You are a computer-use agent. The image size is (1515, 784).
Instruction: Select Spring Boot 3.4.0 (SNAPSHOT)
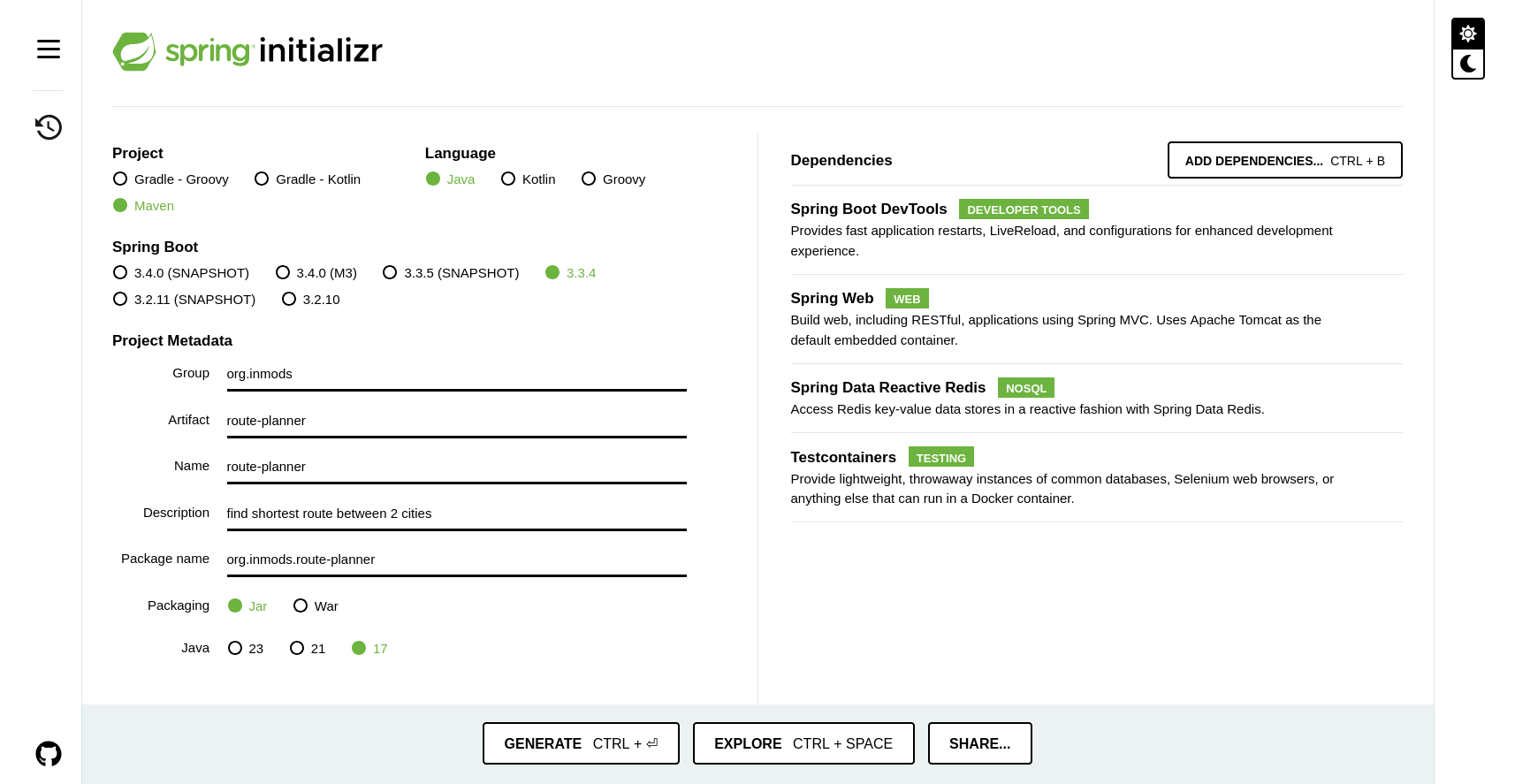pos(181,273)
